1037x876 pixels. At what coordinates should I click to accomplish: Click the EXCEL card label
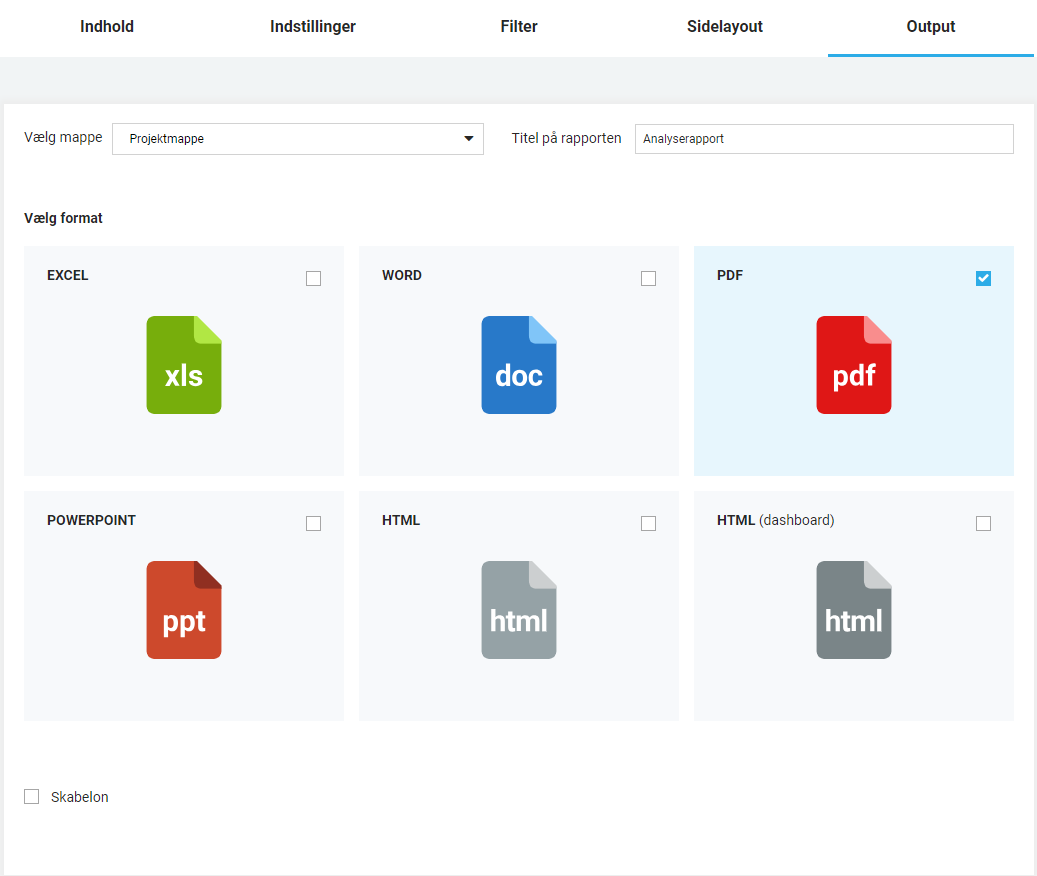pyautogui.click(x=67, y=275)
